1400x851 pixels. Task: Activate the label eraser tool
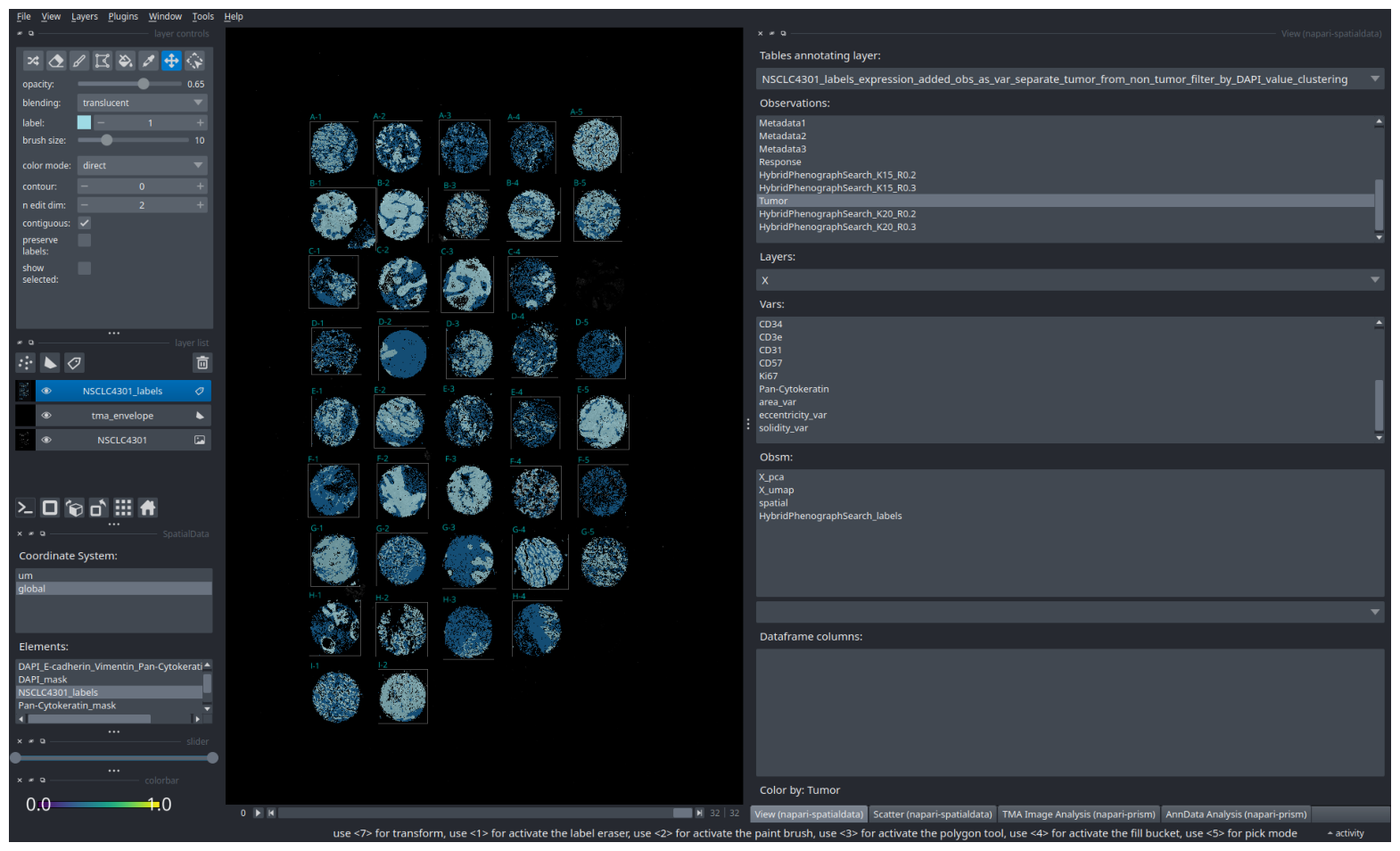56,61
